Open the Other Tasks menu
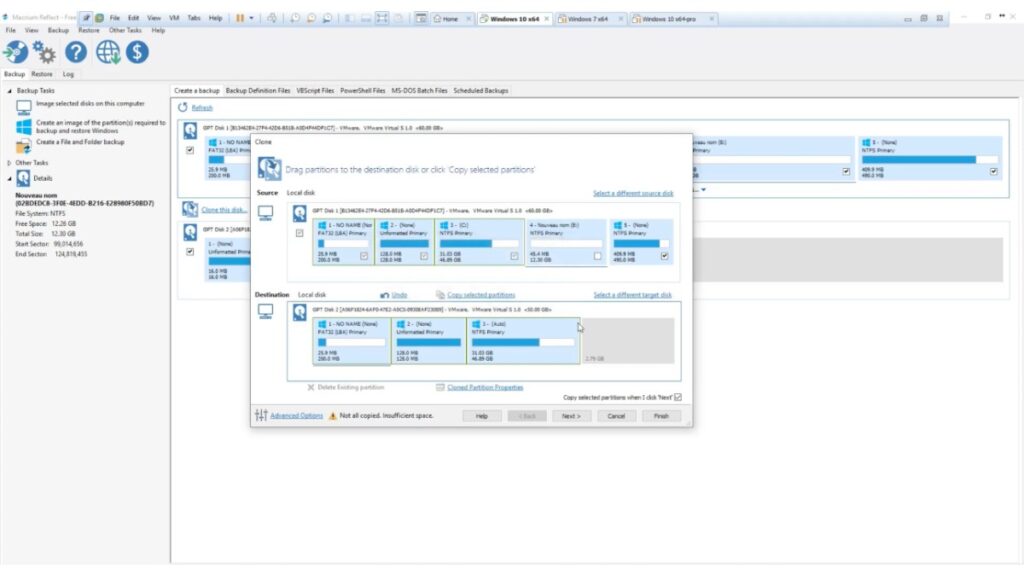 [125, 30]
